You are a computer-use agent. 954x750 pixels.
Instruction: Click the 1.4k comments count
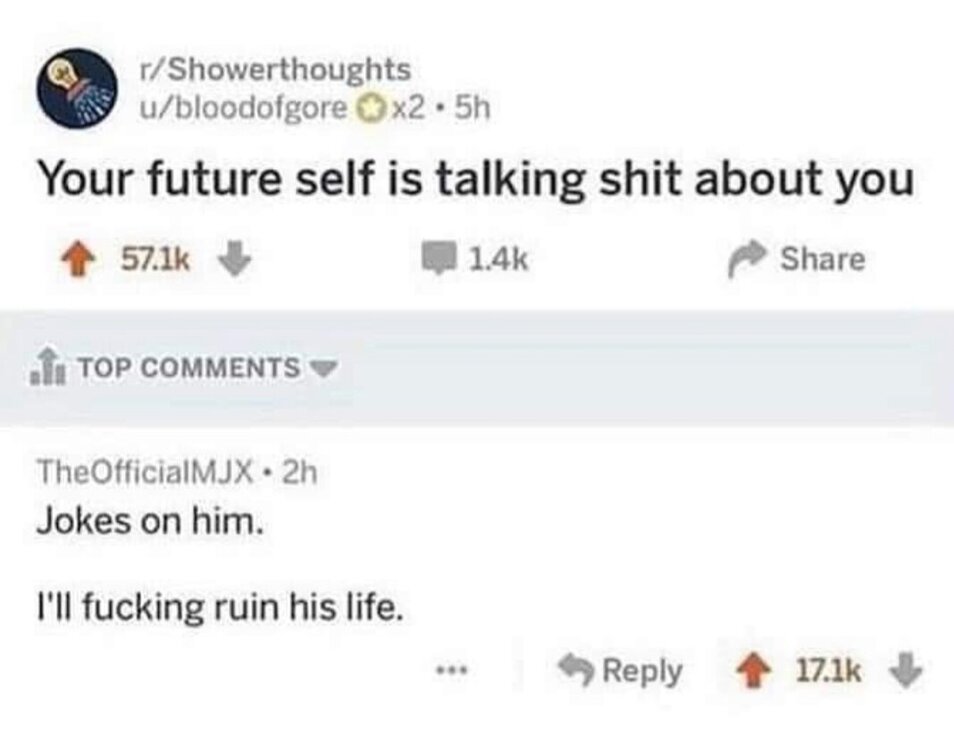497,260
